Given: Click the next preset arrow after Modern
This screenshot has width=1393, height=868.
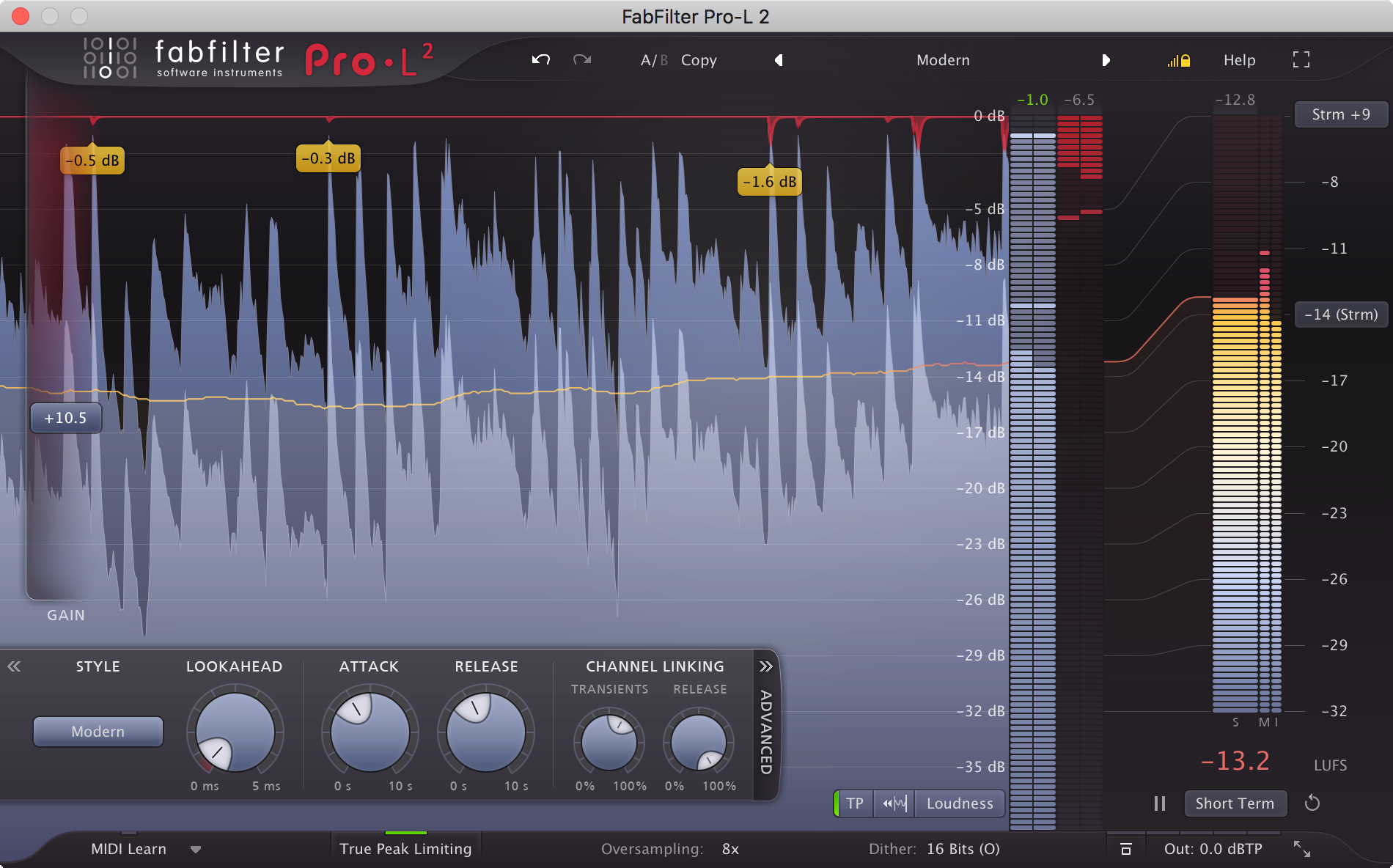Looking at the screenshot, I should coord(1107,61).
